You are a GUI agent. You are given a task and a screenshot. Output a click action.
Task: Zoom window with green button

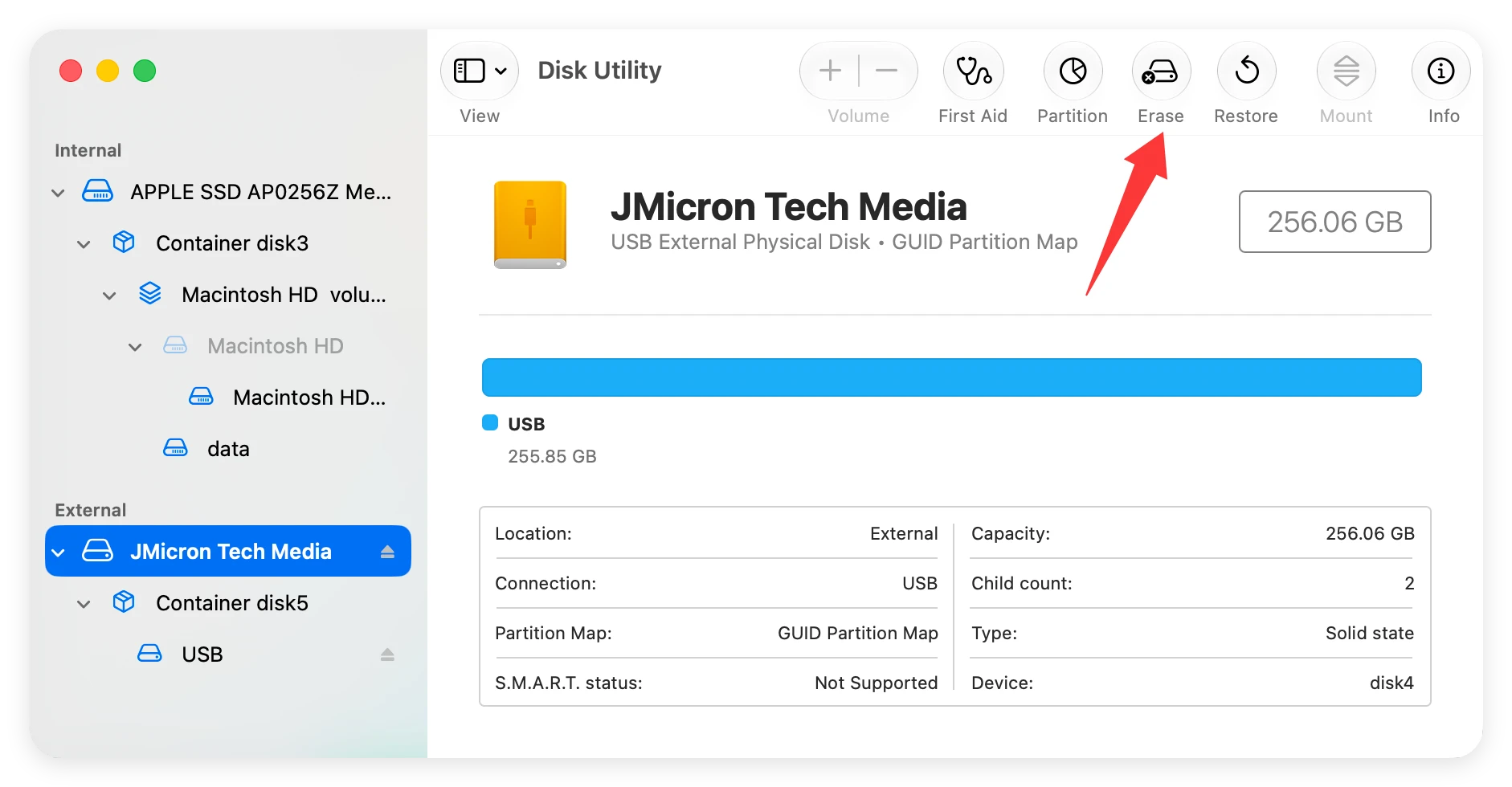pos(145,71)
